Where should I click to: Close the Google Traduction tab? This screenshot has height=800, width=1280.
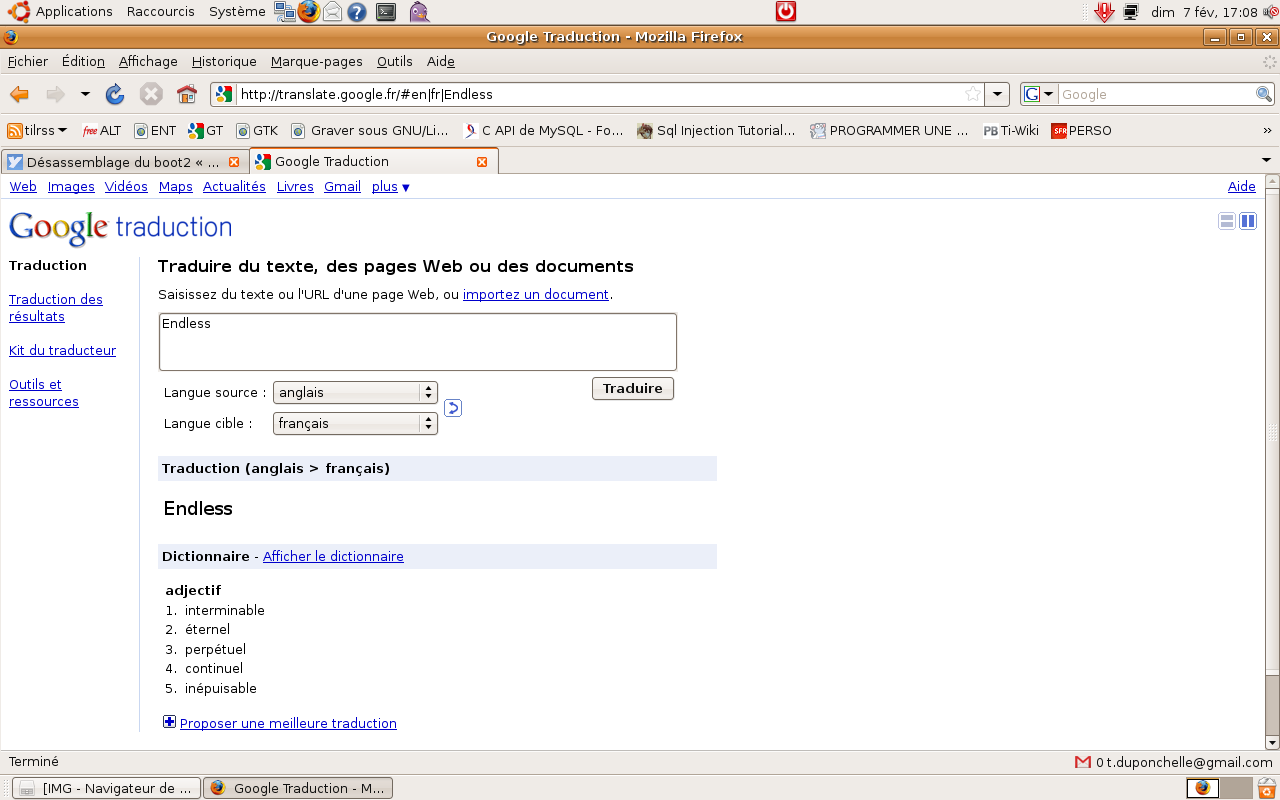coord(482,162)
